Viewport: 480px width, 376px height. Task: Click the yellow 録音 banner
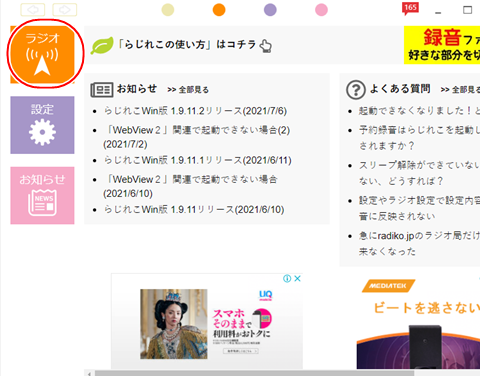click(442, 45)
